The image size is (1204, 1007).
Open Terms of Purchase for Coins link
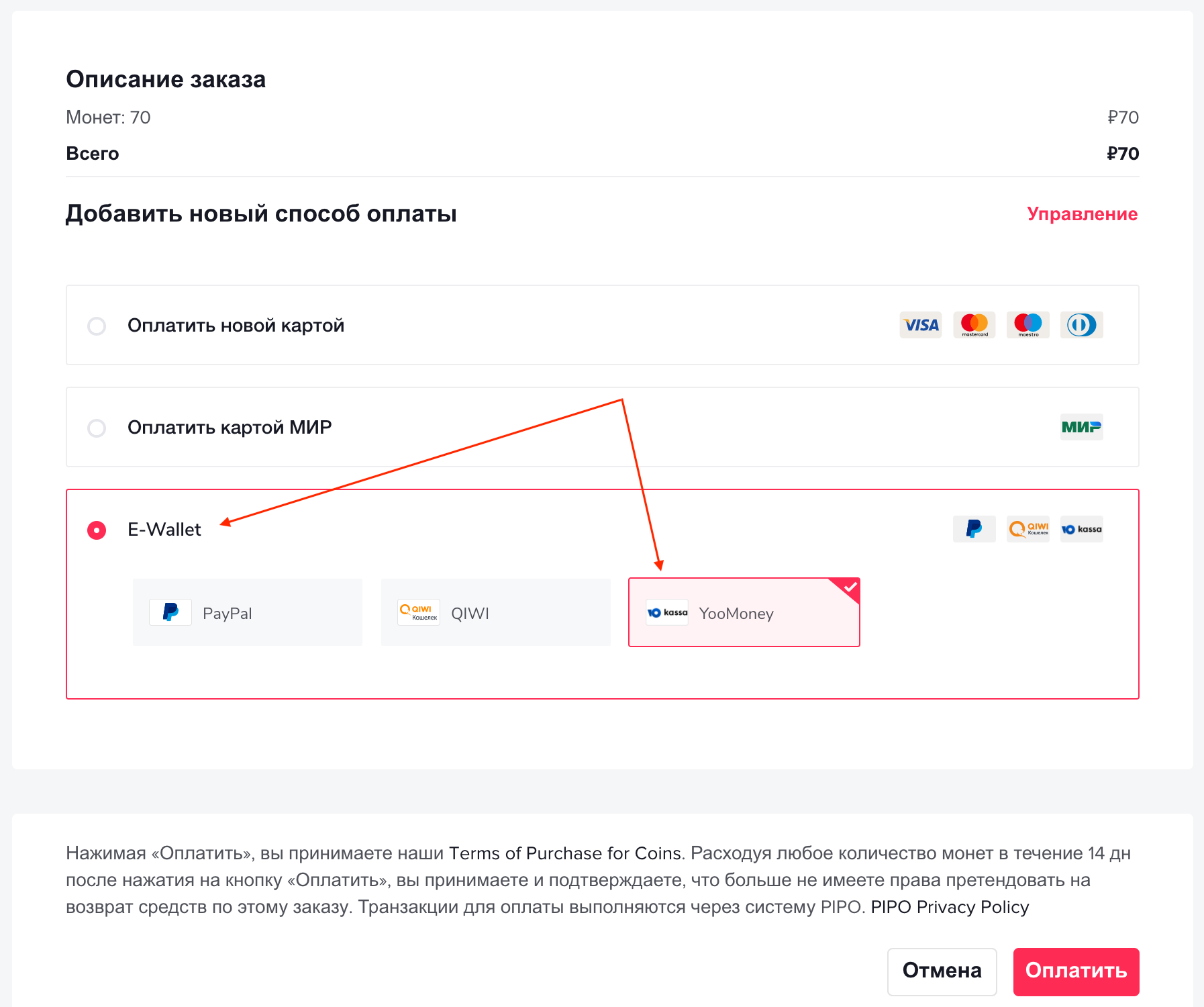pos(564,853)
